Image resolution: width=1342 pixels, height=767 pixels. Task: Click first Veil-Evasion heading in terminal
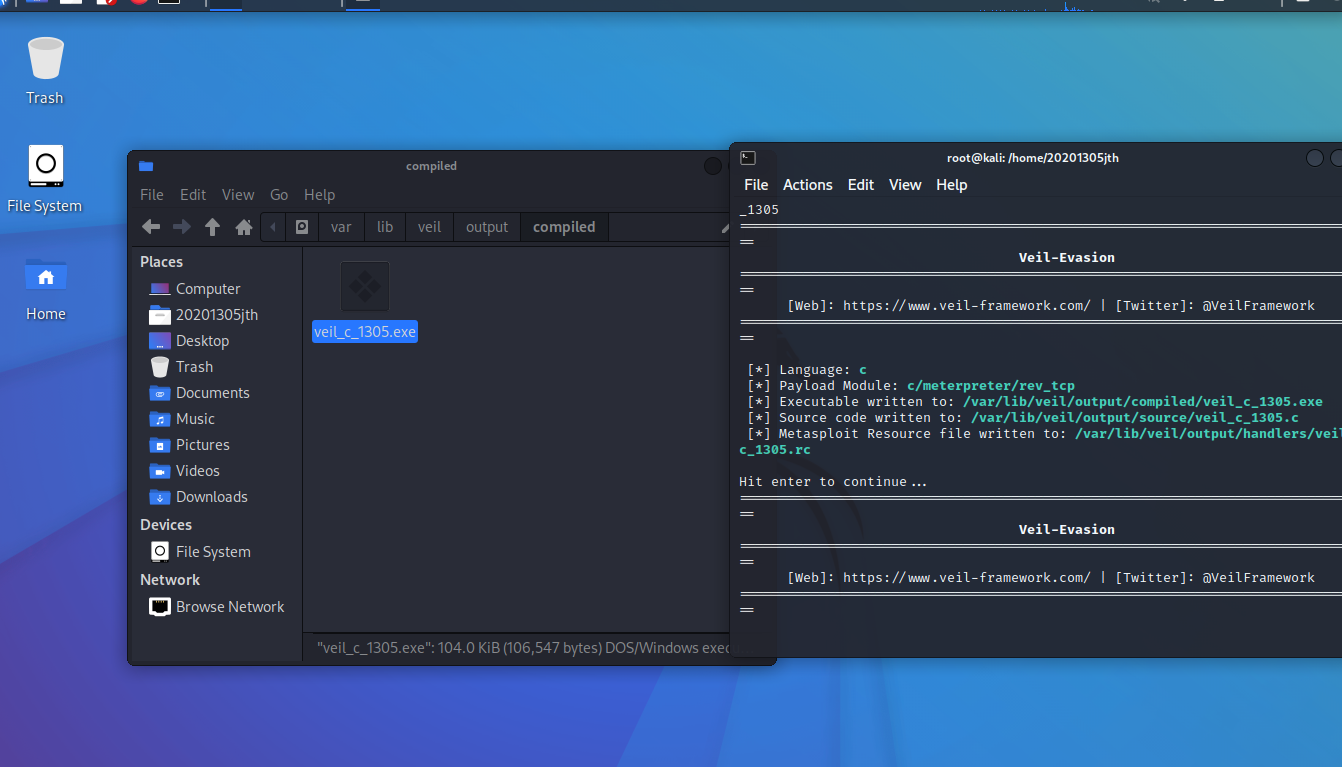click(x=1067, y=257)
